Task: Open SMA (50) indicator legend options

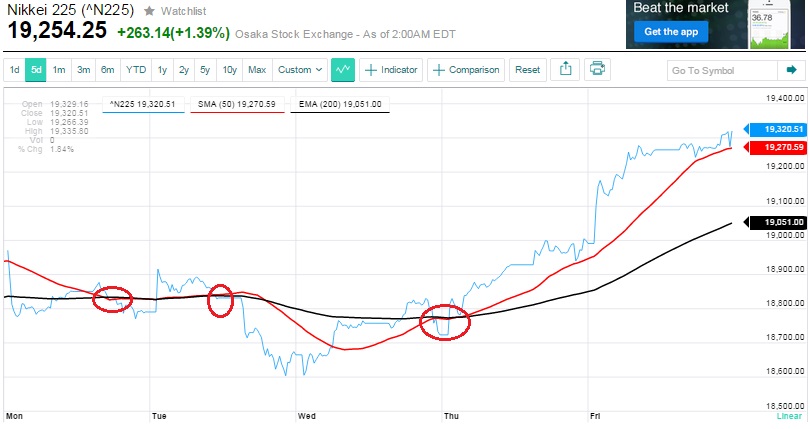Action: pyautogui.click(x=238, y=103)
